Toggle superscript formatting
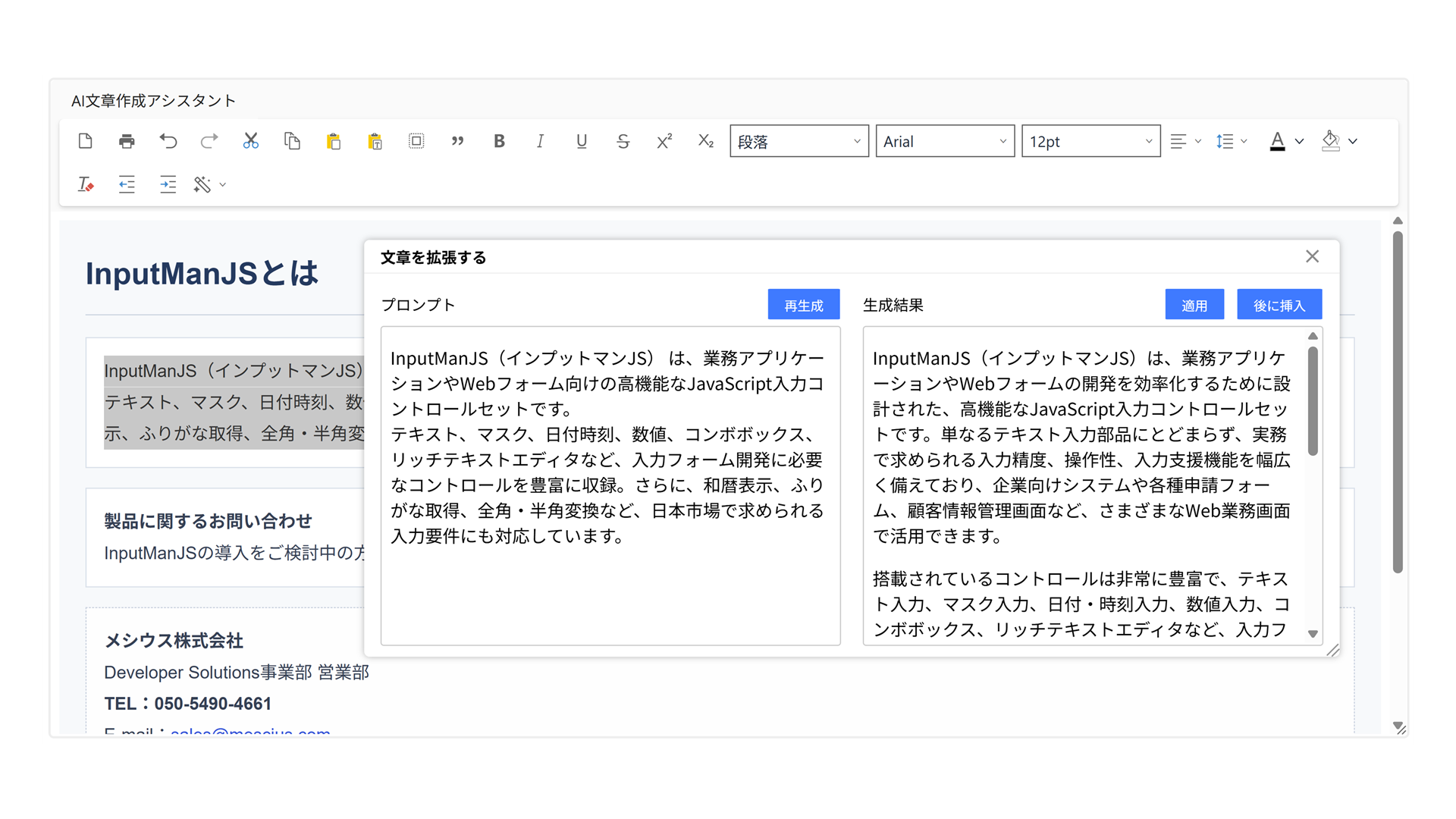1456x819 pixels. 664,141
